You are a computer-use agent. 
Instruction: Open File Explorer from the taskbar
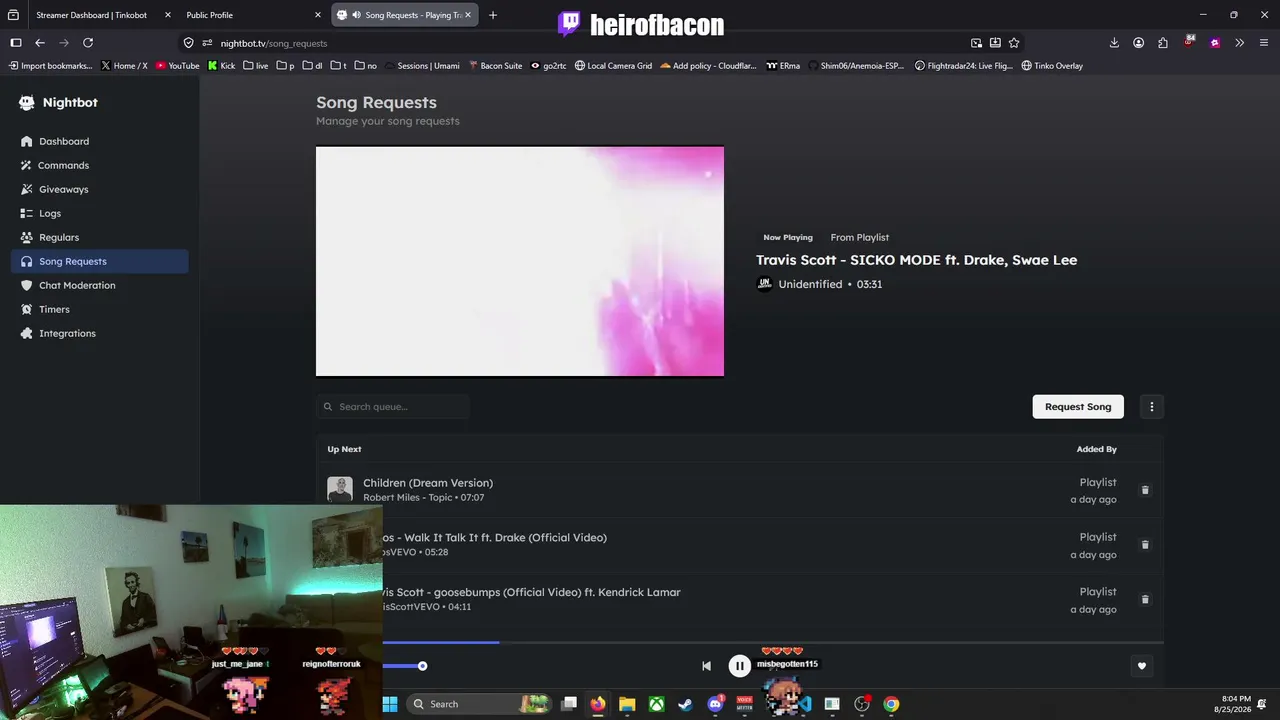[x=627, y=704]
